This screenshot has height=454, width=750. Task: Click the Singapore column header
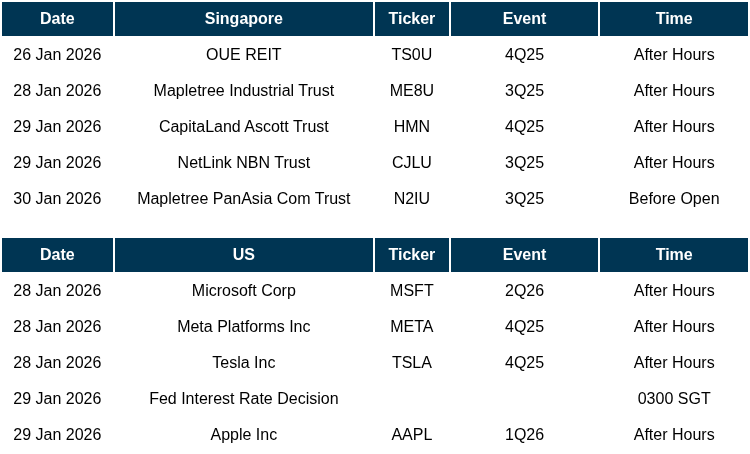243,19
